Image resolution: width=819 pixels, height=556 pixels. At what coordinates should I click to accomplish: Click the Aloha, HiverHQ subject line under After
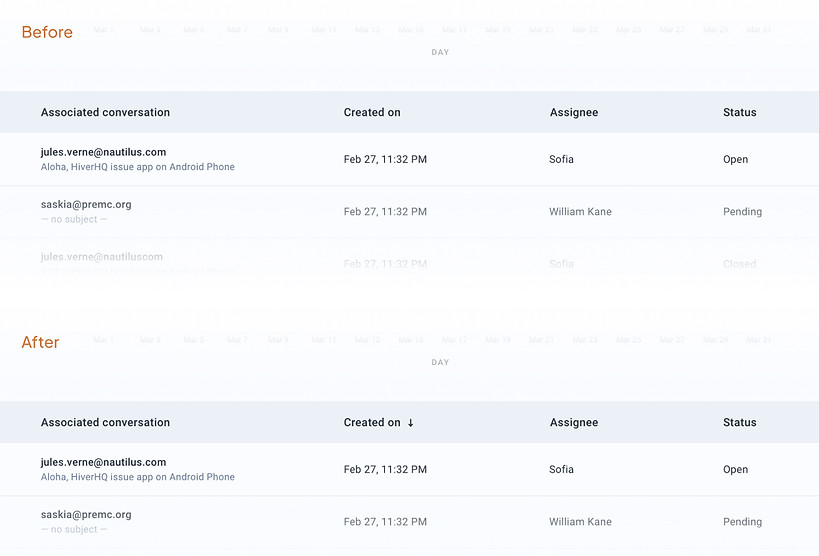tap(138, 477)
